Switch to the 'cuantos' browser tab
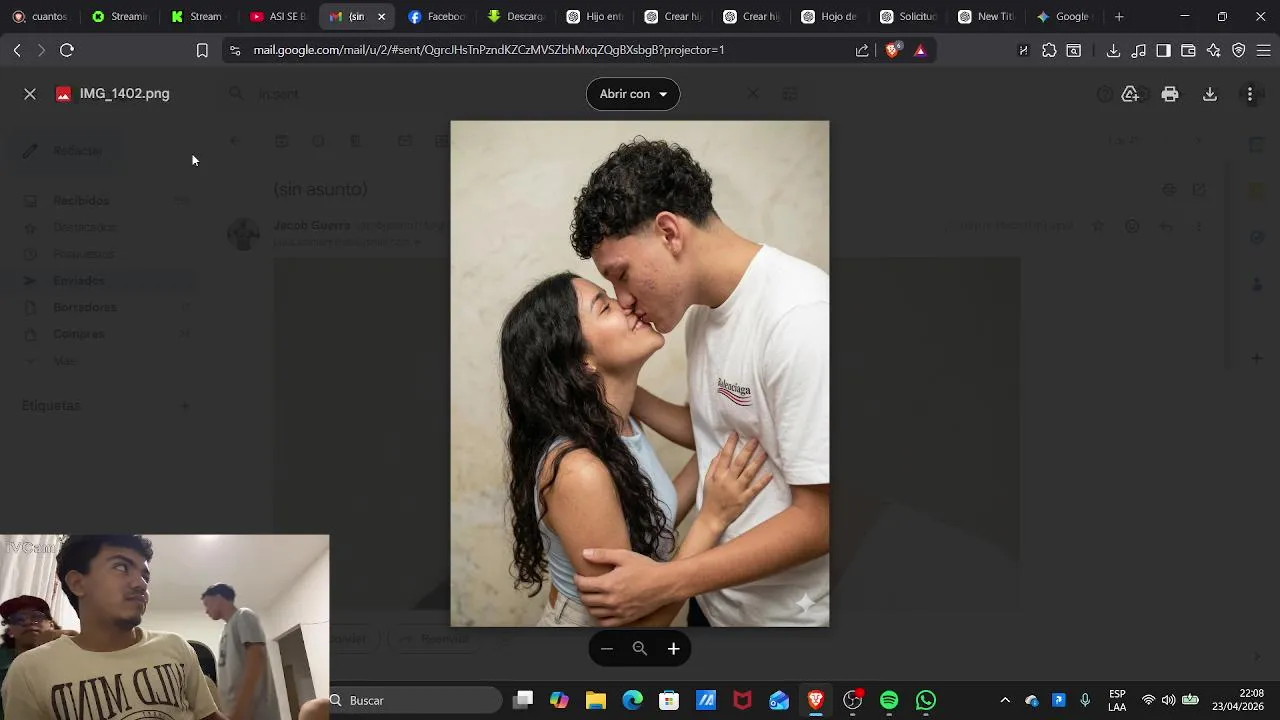Viewport: 1280px width, 720px height. (x=40, y=16)
